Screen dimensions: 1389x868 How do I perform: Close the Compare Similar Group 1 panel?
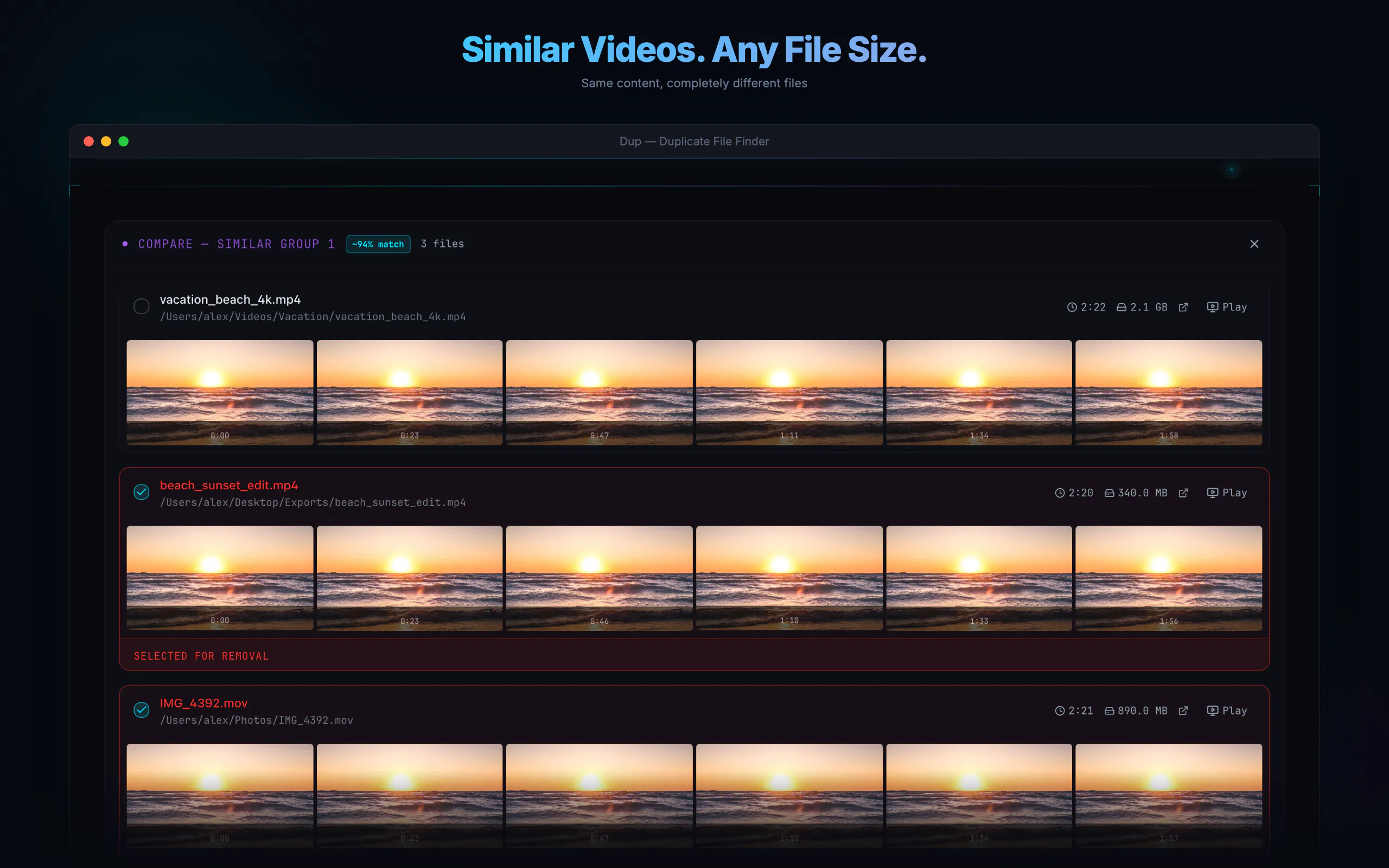pyautogui.click(x=1254, y=244)
